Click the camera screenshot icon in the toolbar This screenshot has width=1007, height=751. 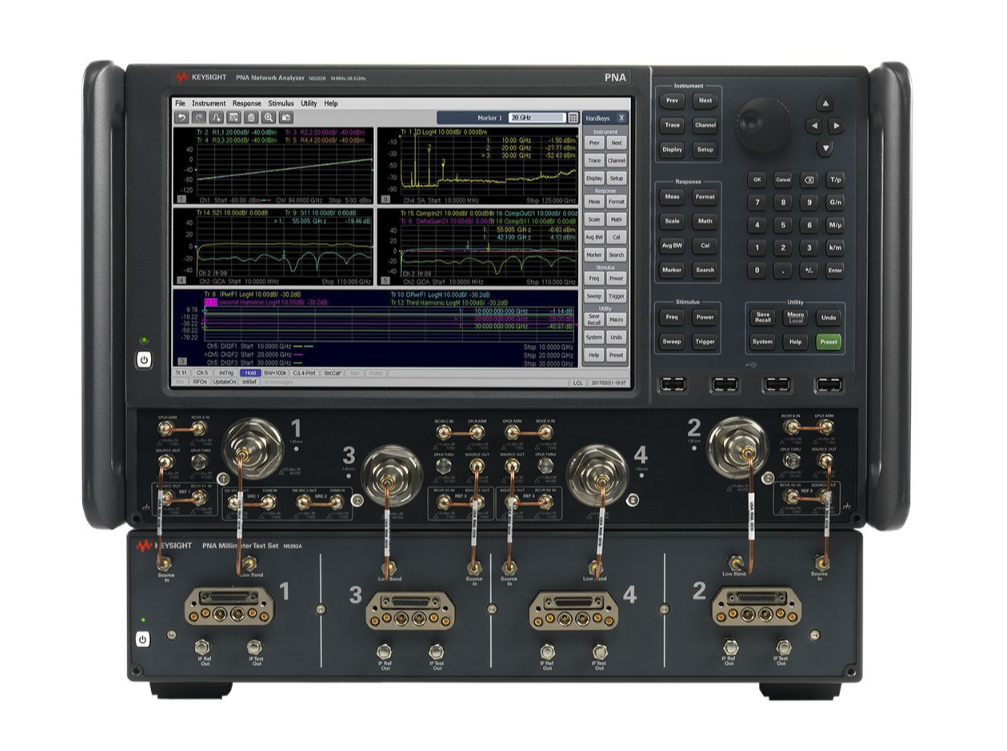286,117
